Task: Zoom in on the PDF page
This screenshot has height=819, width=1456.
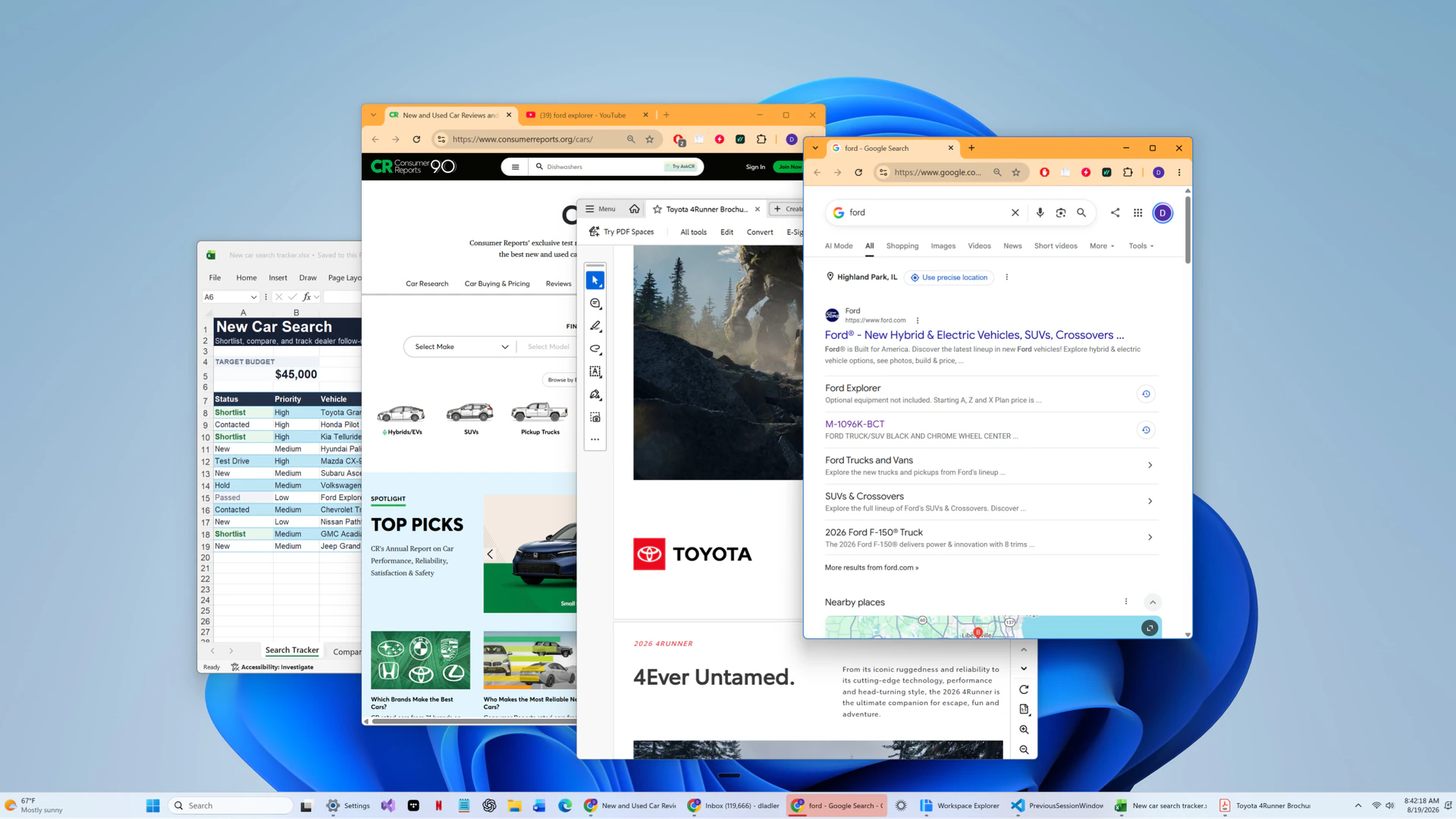Action: point(1024,730)
